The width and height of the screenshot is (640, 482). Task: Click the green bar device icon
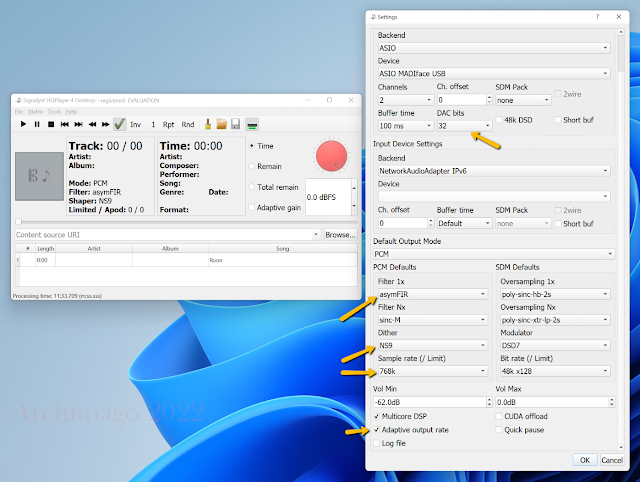click(252, 124)
